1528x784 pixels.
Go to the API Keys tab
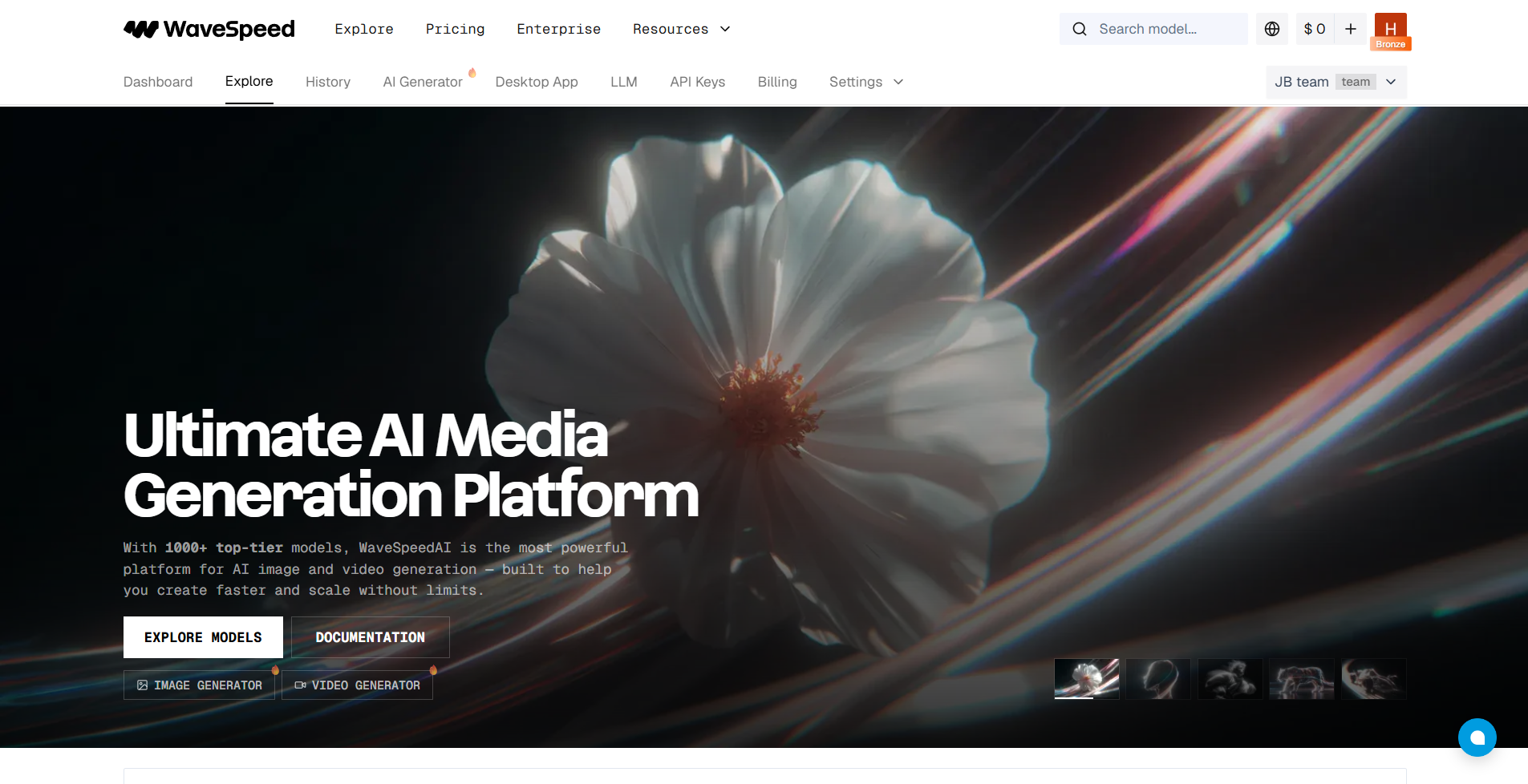(697, 82)
